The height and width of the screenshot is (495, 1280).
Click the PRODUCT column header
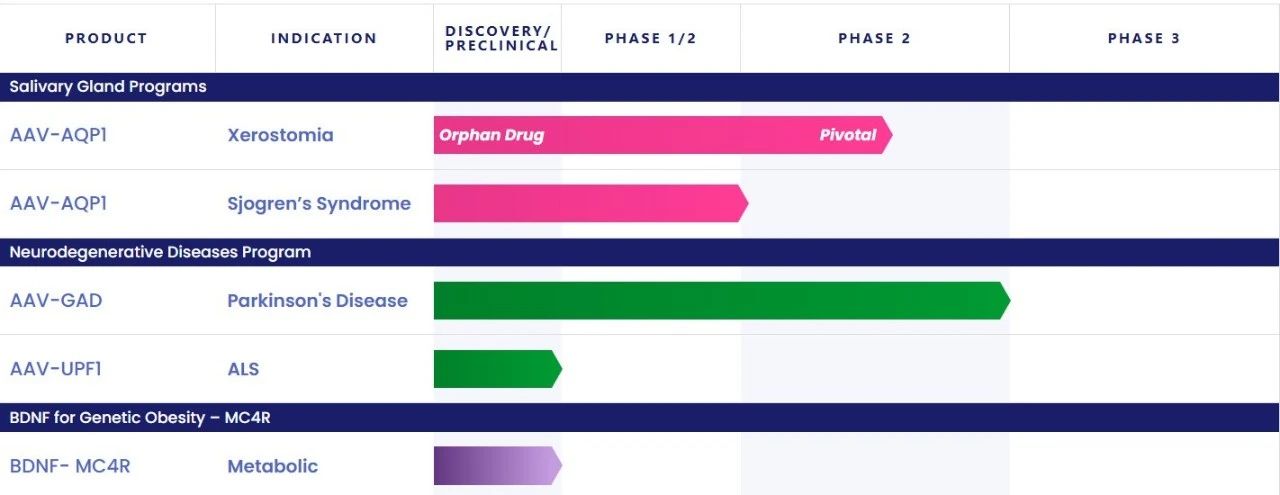click(x=106, y=39)
